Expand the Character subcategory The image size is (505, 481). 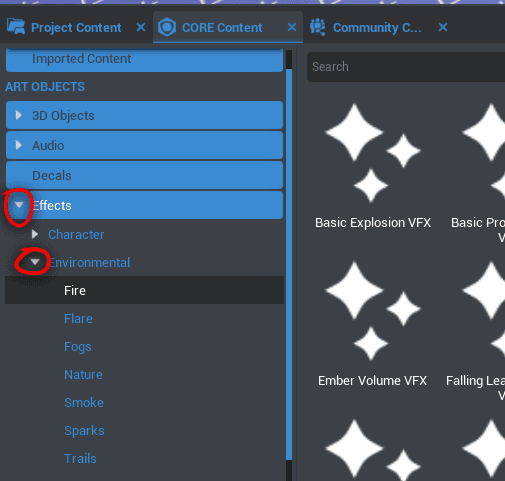pos(35,234)
